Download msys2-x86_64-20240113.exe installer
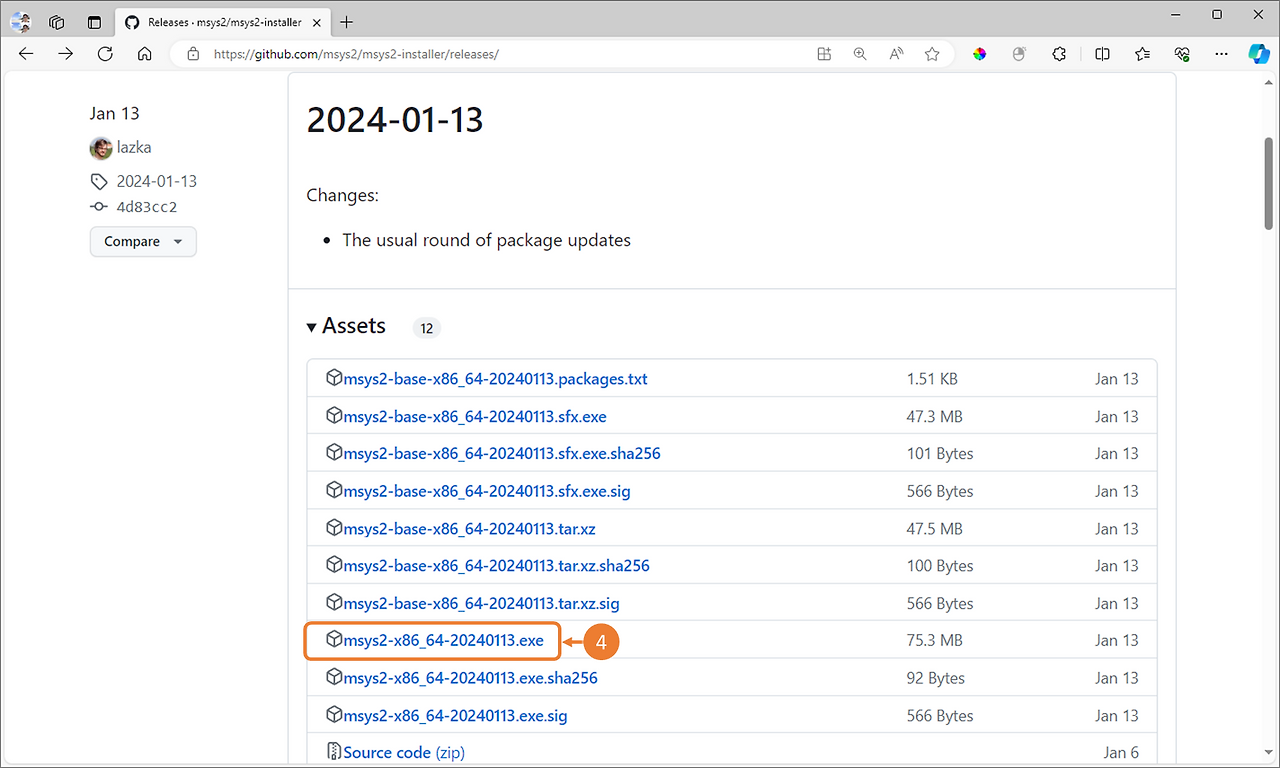 [443, 640]
